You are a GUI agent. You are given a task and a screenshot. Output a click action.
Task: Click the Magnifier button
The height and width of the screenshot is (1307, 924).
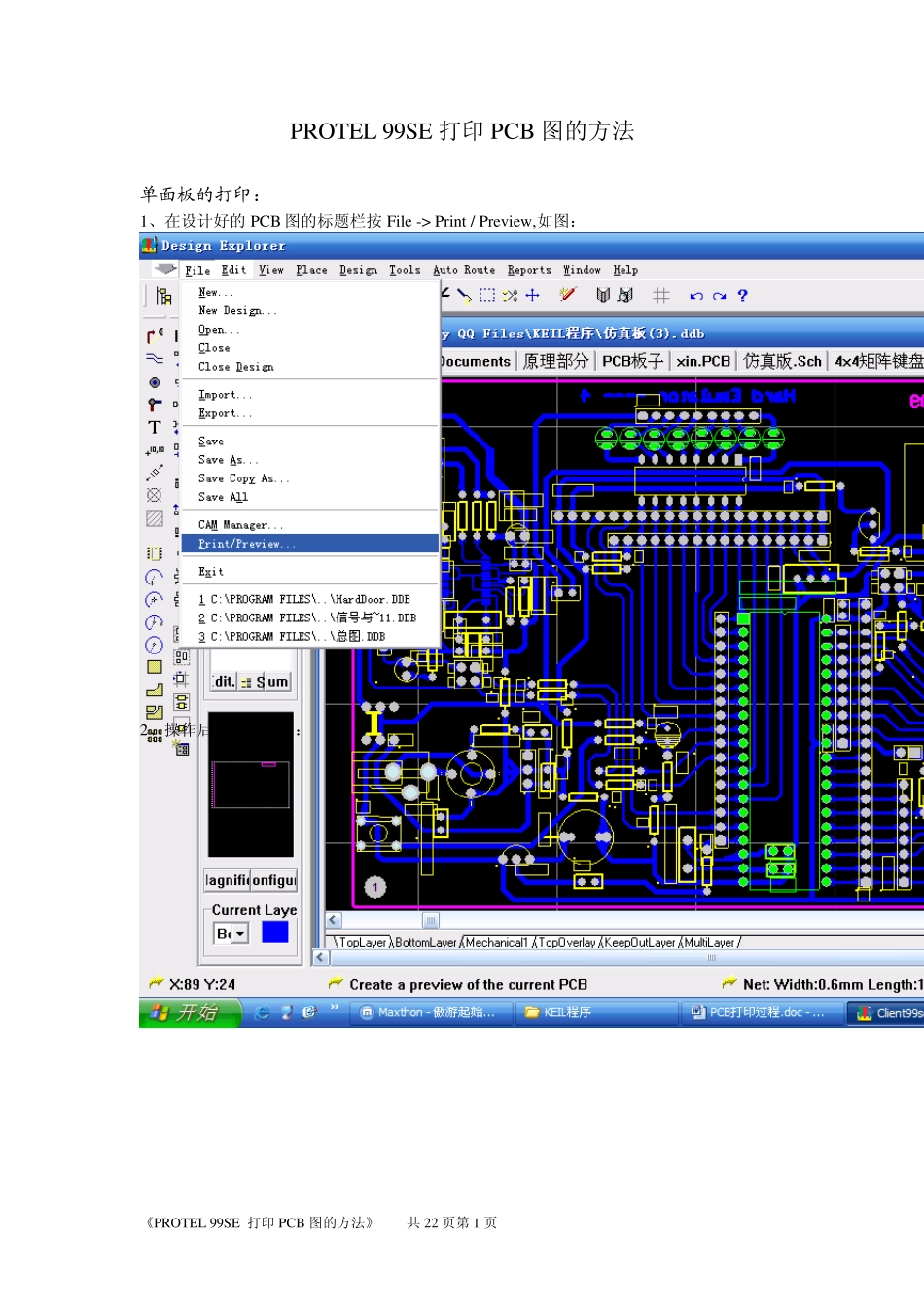pyautogui.click(x=227, y=880)
